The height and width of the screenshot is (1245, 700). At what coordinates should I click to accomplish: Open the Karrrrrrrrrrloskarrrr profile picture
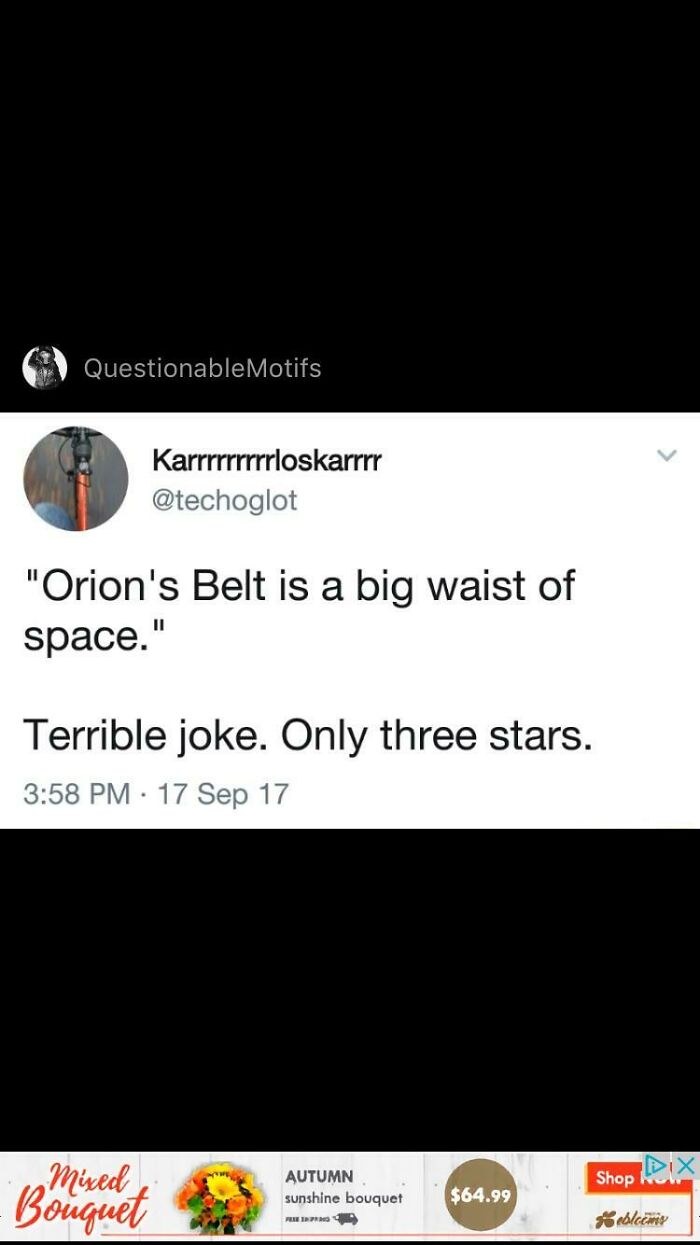[76, 479]
